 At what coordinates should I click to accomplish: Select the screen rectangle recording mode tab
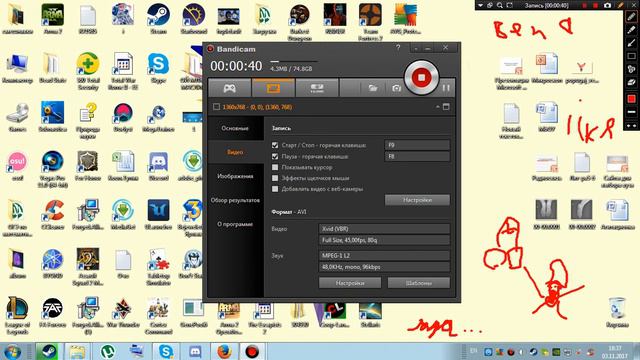[x=273, y=88]
